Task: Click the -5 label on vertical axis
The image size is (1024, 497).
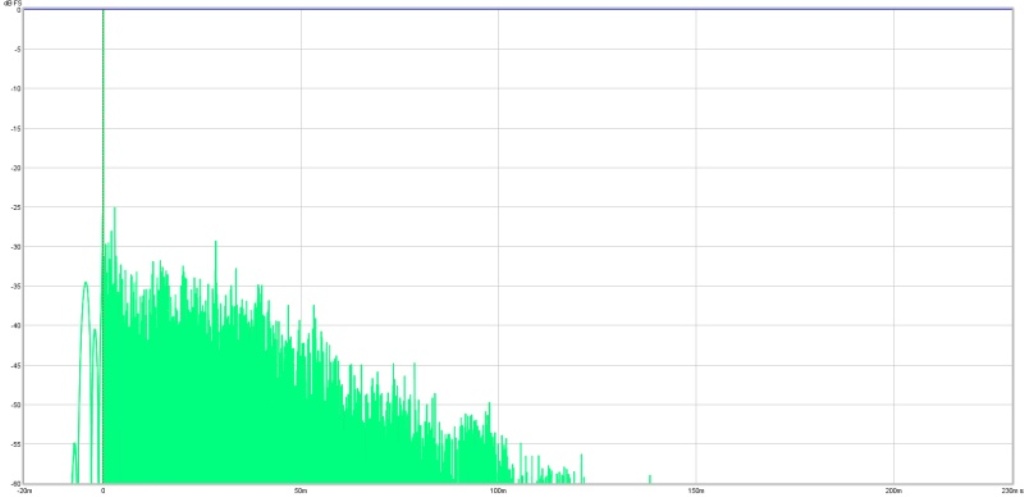Action: point(18,49)
